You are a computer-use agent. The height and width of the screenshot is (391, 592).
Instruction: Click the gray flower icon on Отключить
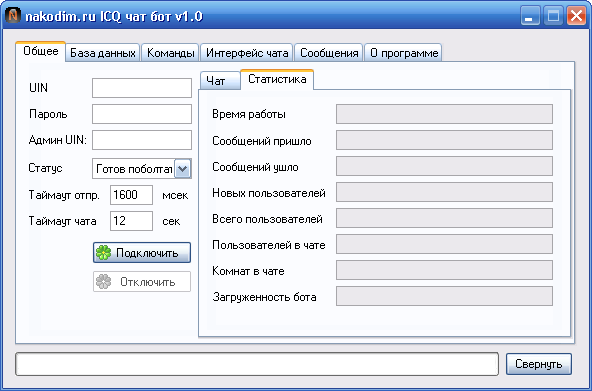coord(103,282)
